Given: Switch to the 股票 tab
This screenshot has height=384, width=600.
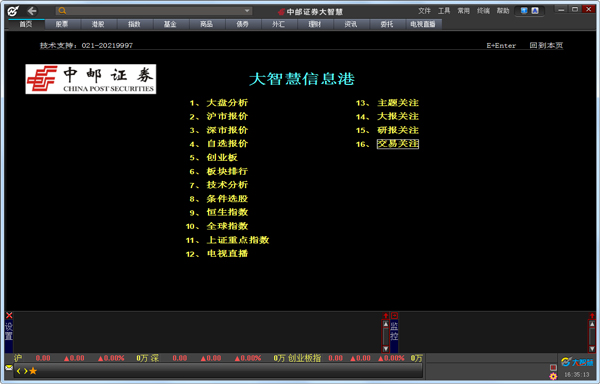Looking at the screenshot, I should (x=62, y=24).
